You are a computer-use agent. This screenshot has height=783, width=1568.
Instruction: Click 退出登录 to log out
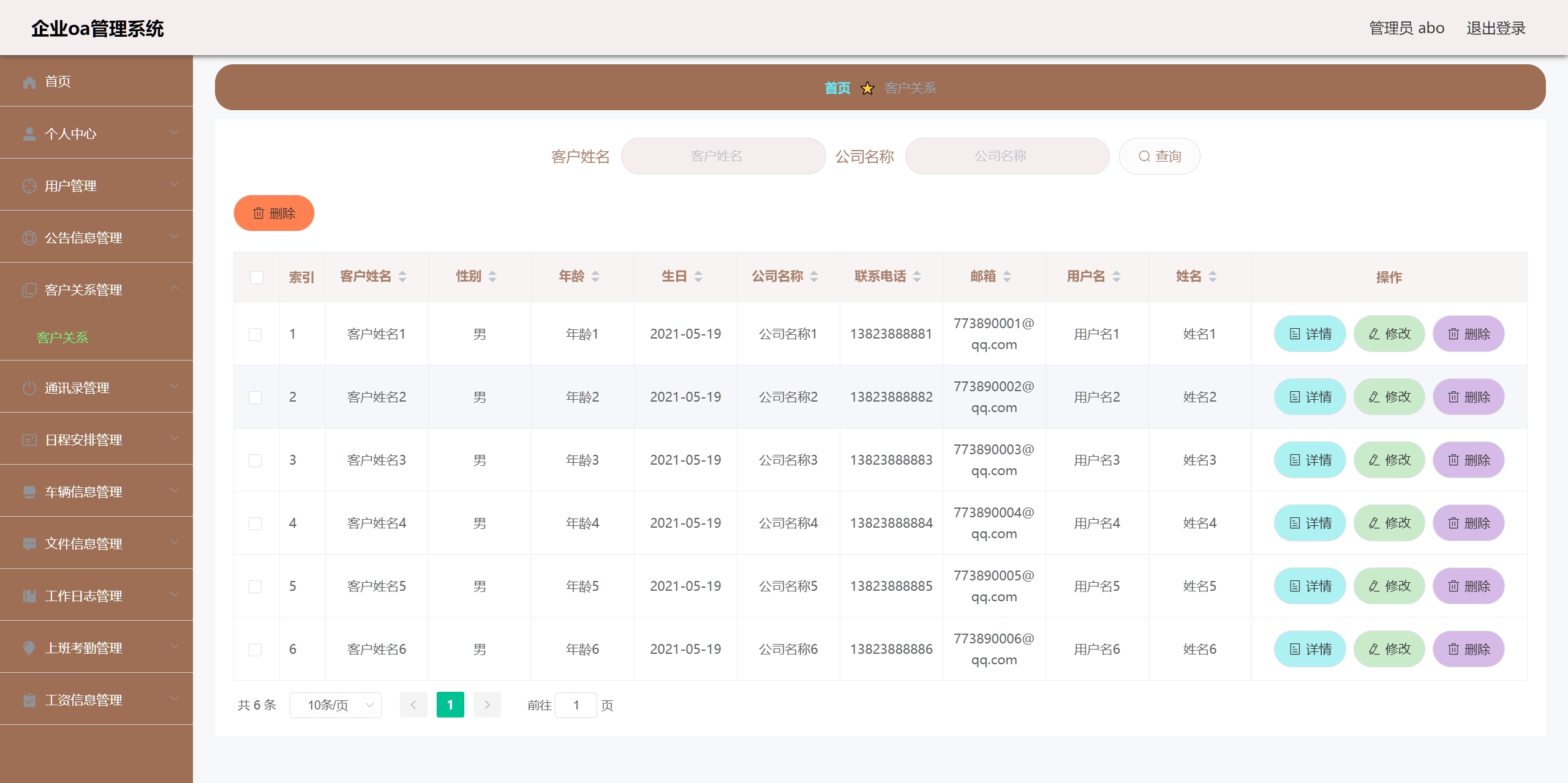click(x=1496, y=28)
